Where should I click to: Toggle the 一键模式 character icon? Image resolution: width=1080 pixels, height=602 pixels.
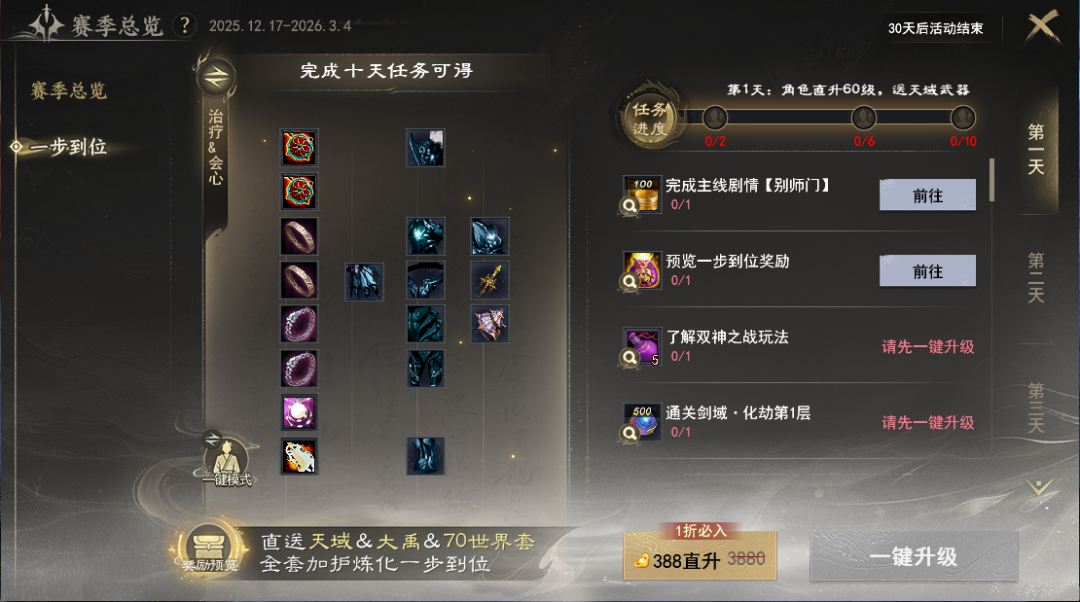(227, 459)
